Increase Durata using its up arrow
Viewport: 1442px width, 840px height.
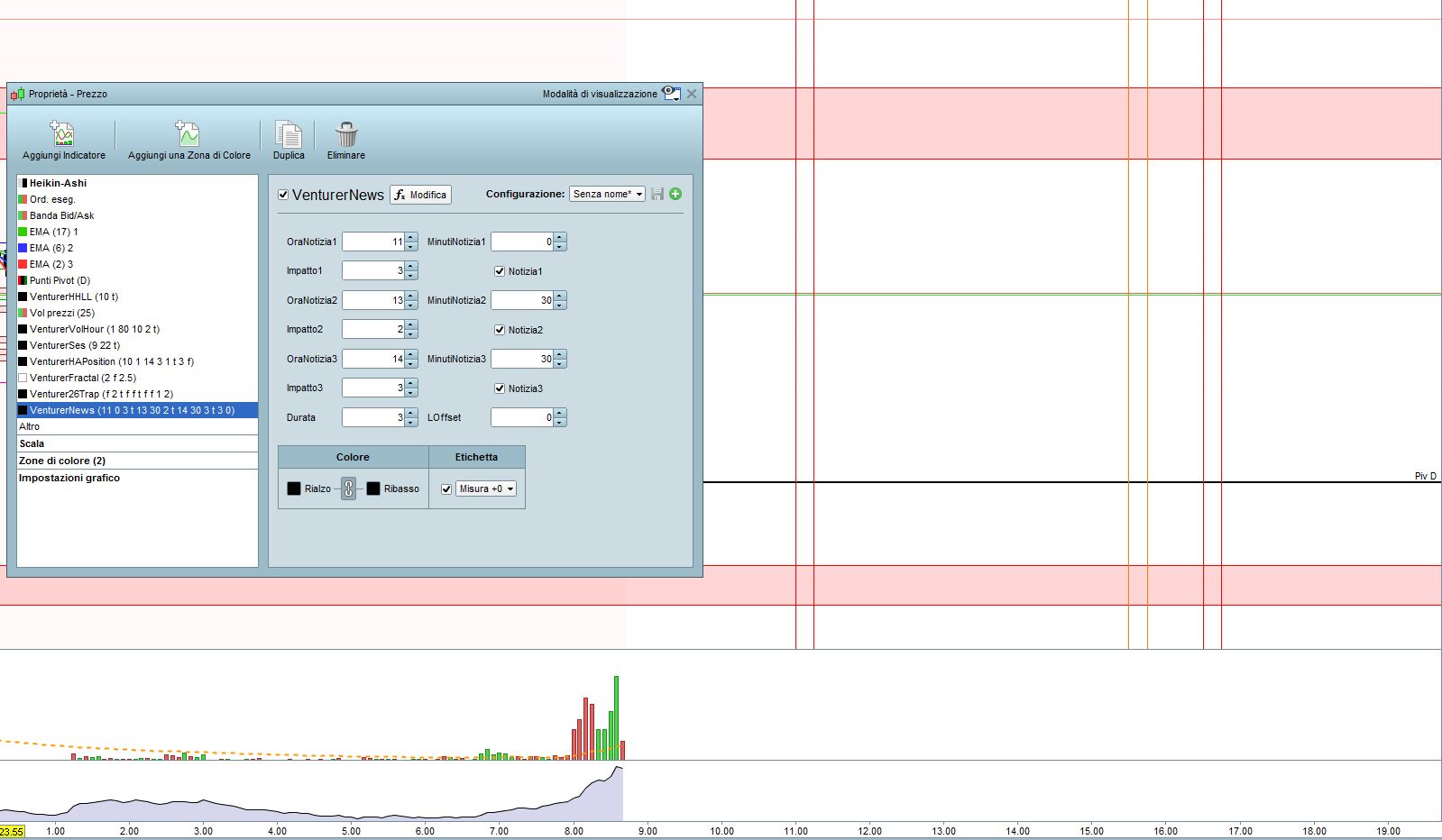411,413
